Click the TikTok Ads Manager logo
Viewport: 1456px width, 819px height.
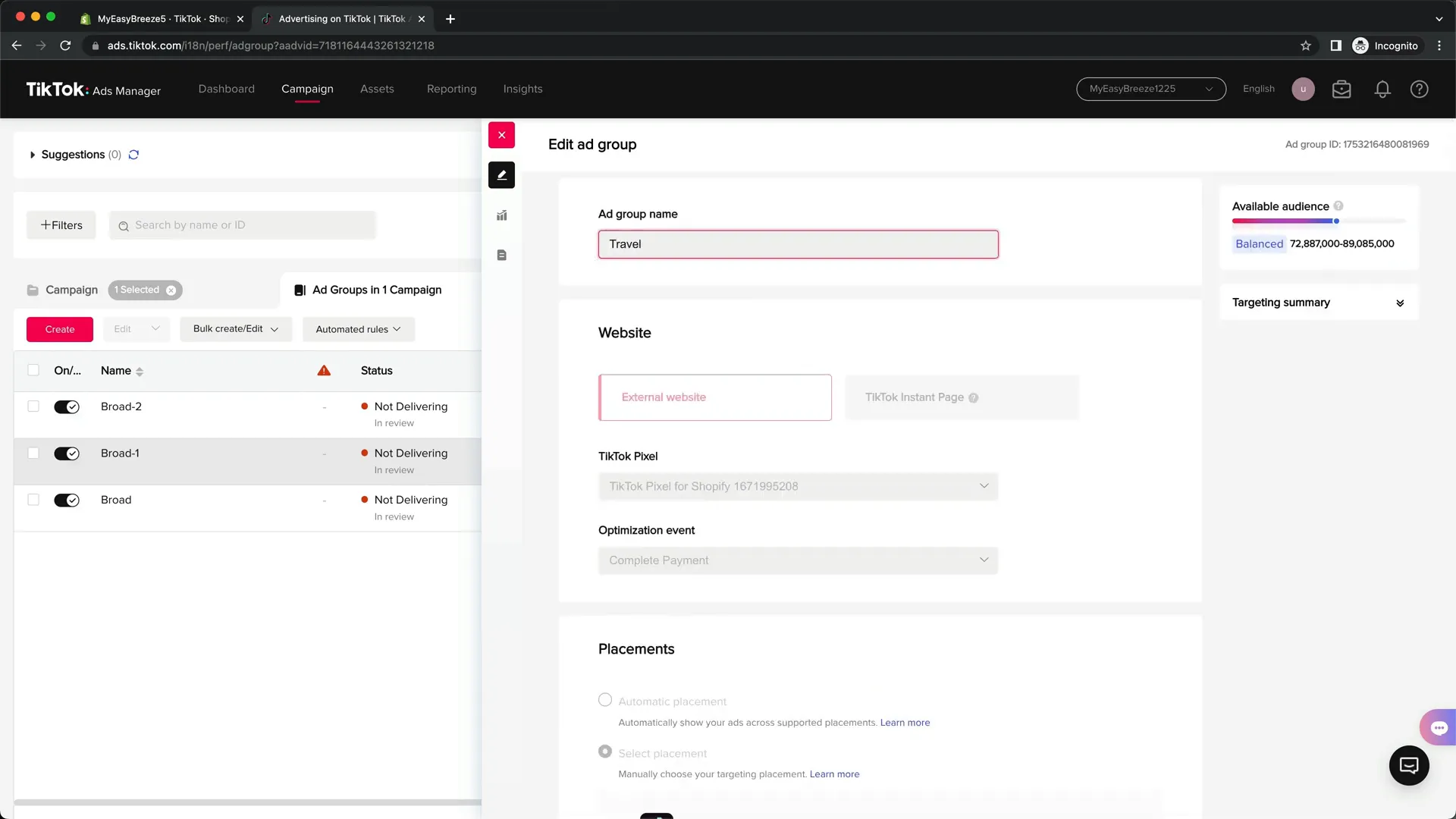pyautogui.click(x=93, y=89)
